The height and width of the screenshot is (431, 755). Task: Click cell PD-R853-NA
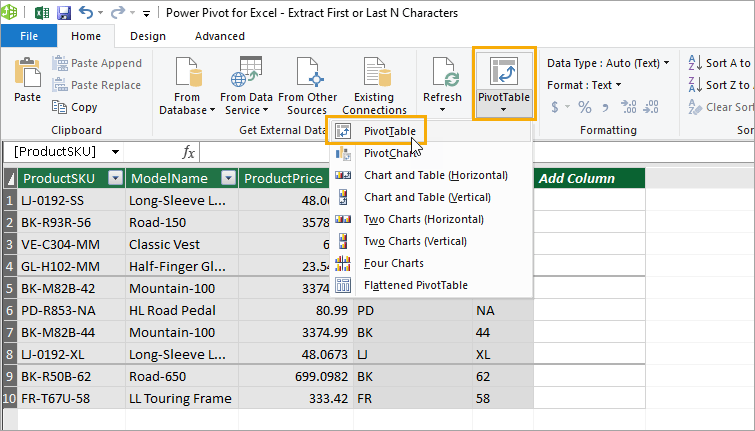click(x=71, y=311)
